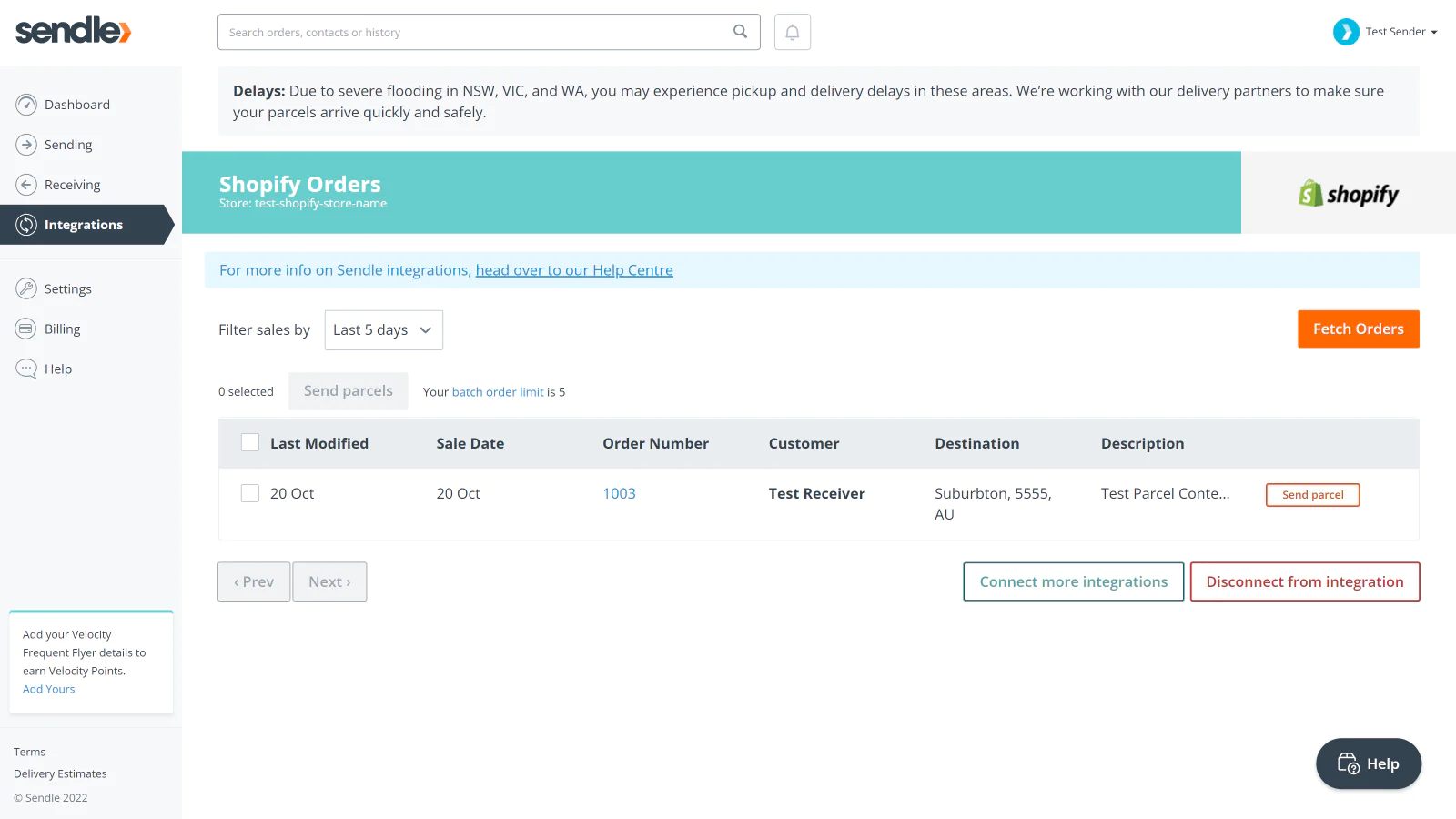Open the Delivery Estimates link
Screen dimensions: 1456x819
pos(60,773)
